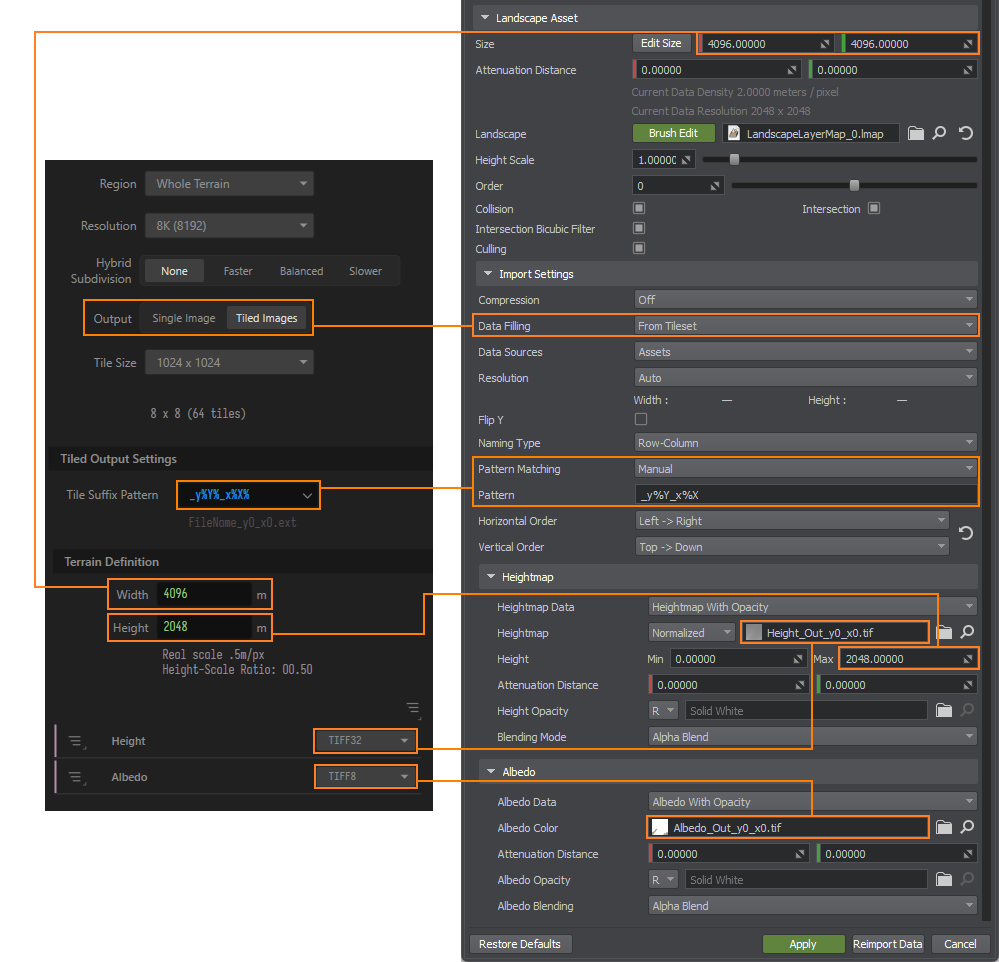Screen dimensions: 999x962
Task: Click LandscapeLayerMap file icon
Action: pos(734,133)
